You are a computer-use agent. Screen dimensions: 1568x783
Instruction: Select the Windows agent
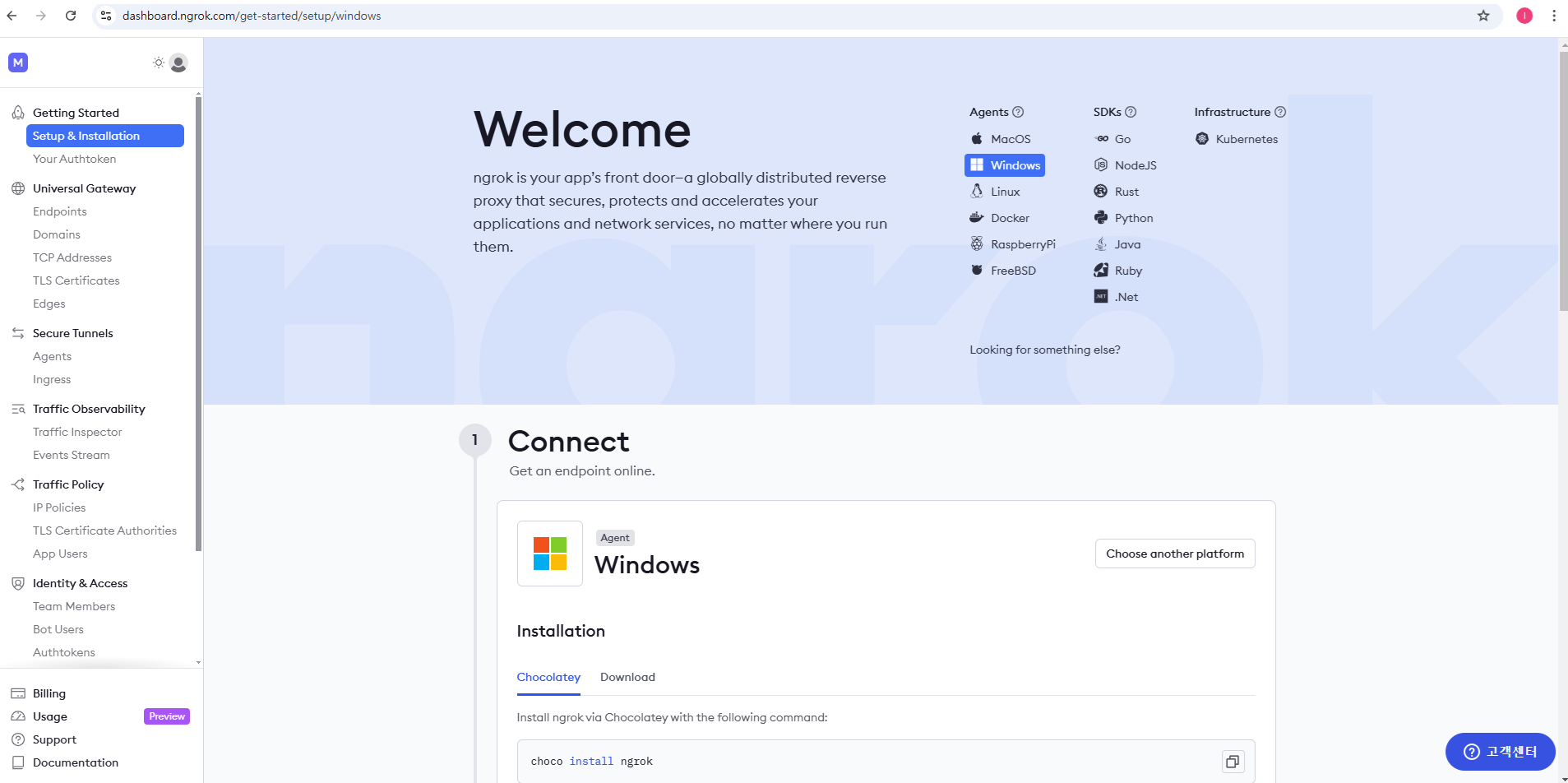coord(1005,165)
